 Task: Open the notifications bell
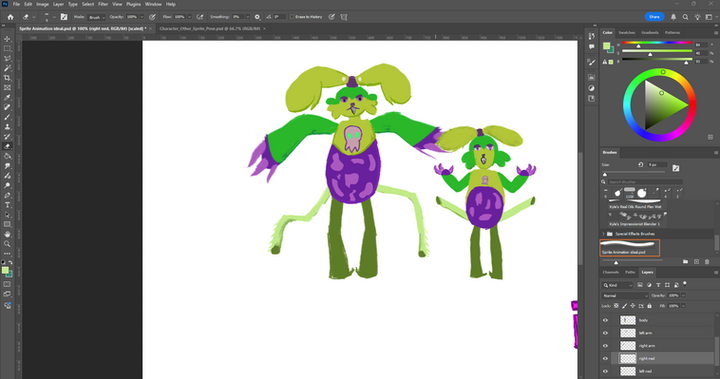click(x=673, y=17)
